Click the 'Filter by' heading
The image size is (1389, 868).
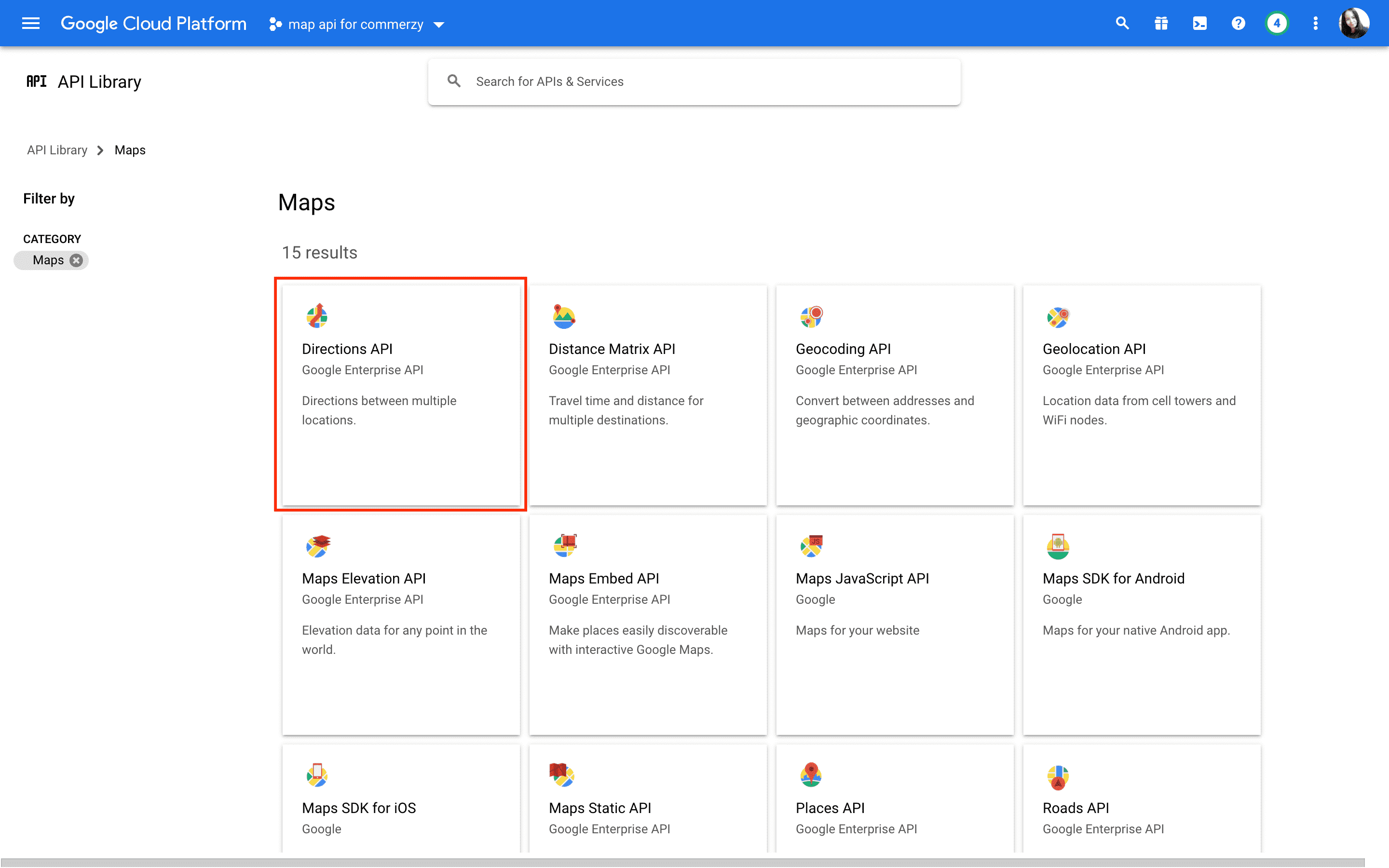(49, 199)
